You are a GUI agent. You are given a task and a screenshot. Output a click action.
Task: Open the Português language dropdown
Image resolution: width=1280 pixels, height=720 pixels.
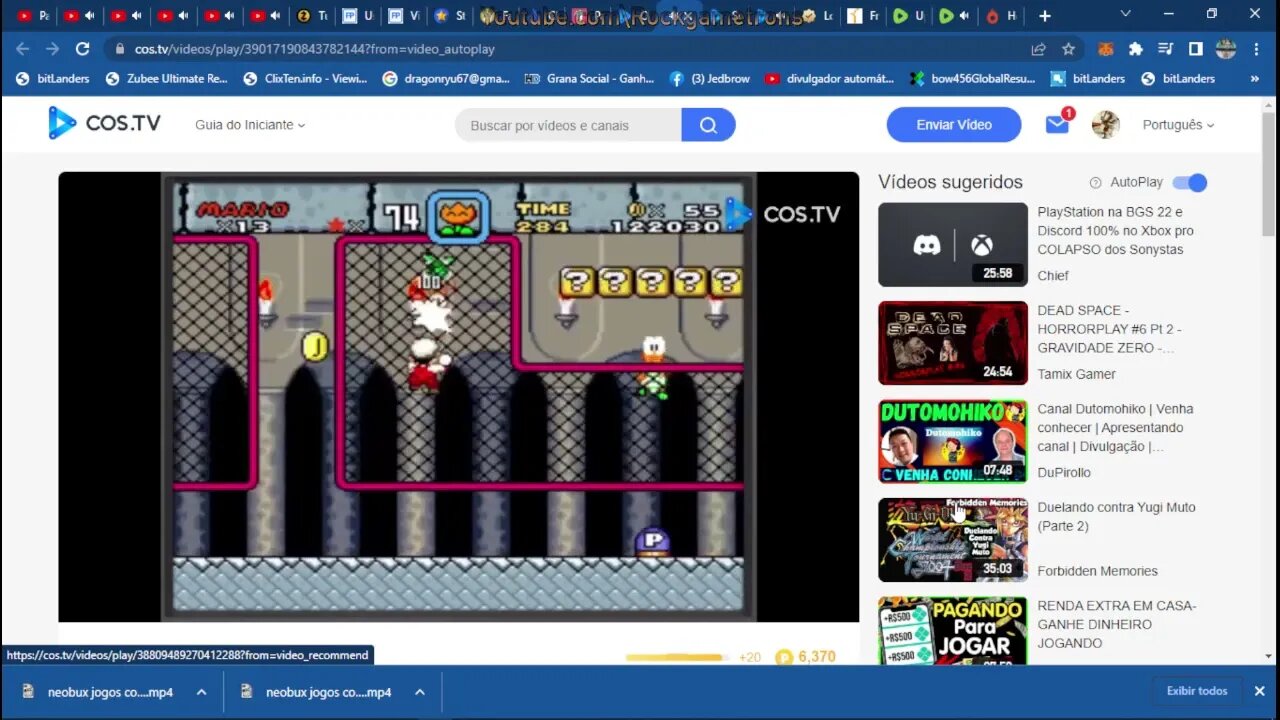tap(1178, 125)
